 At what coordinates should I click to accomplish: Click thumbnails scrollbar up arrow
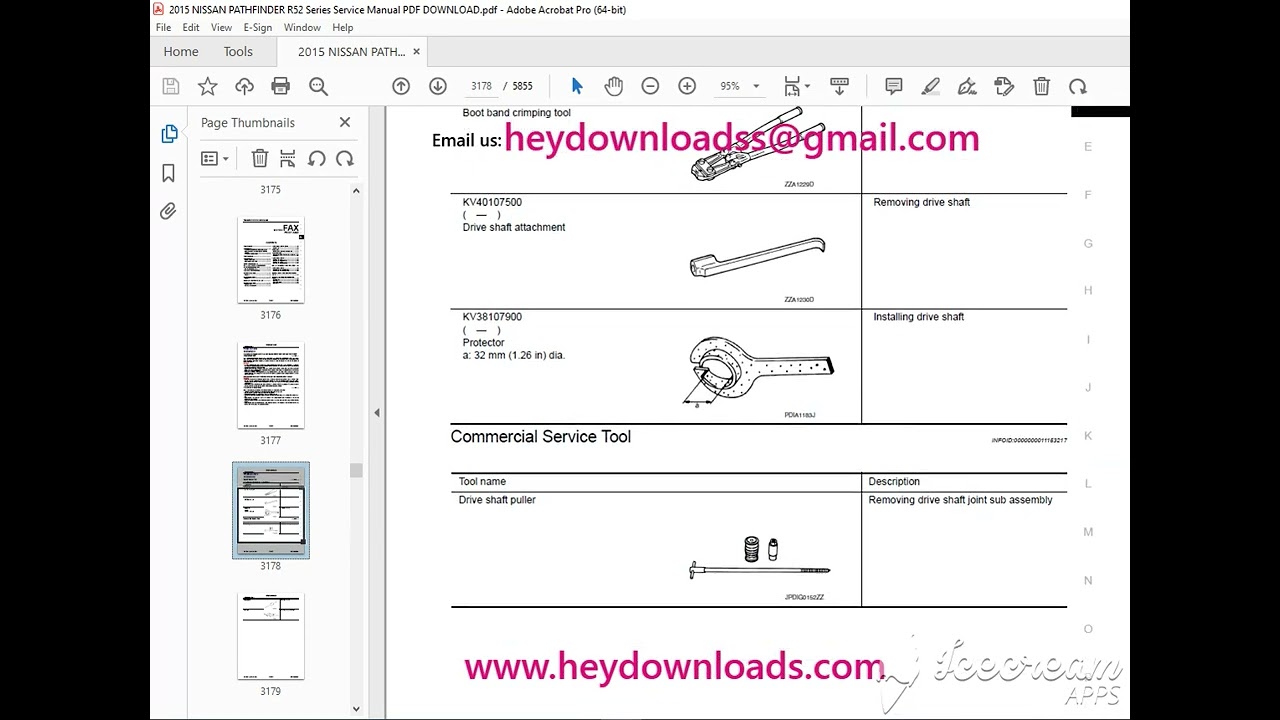tap(356, 190)
